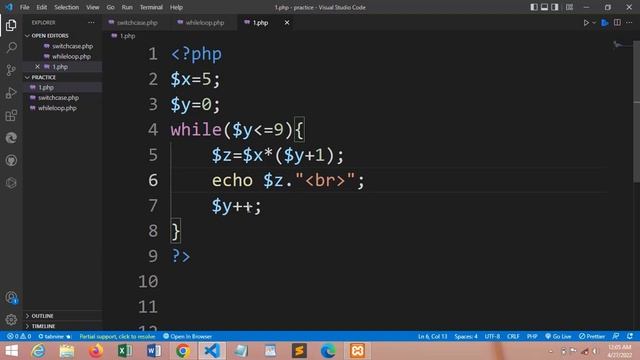The height and width of the screenshot is (360, 640).
Task: Select the 1.php editor tab
Action: (260, 23)
